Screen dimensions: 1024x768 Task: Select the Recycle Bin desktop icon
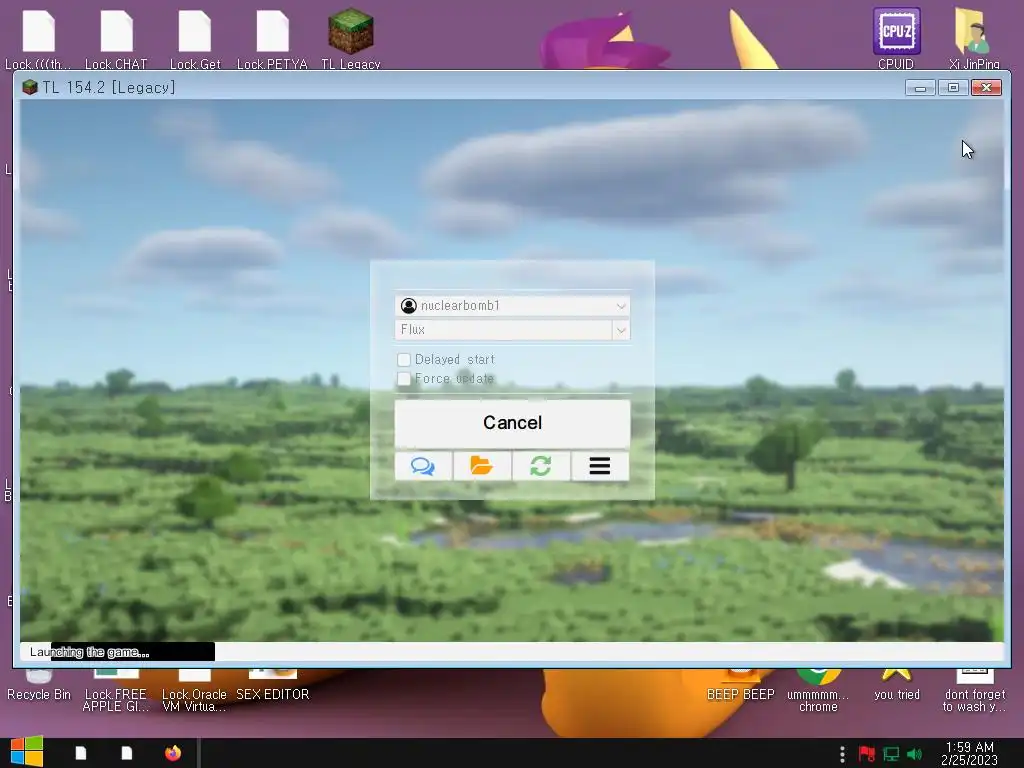(39, 687)
